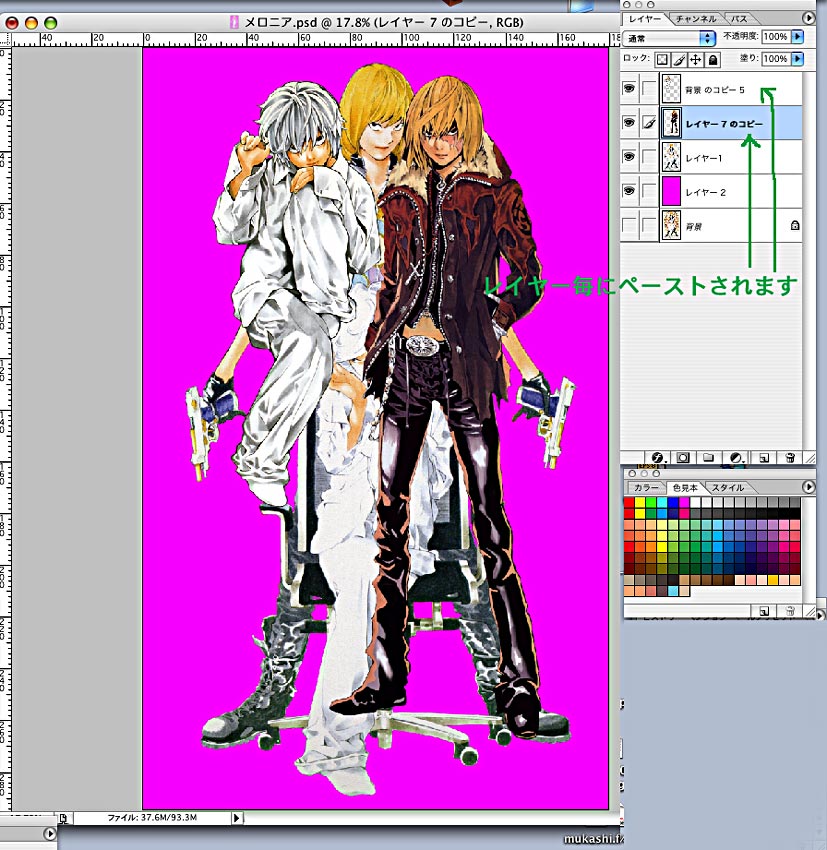This screenshot has width=827, height=850.
Task: Select the 背景 layer name
Action: click(693, 226)
